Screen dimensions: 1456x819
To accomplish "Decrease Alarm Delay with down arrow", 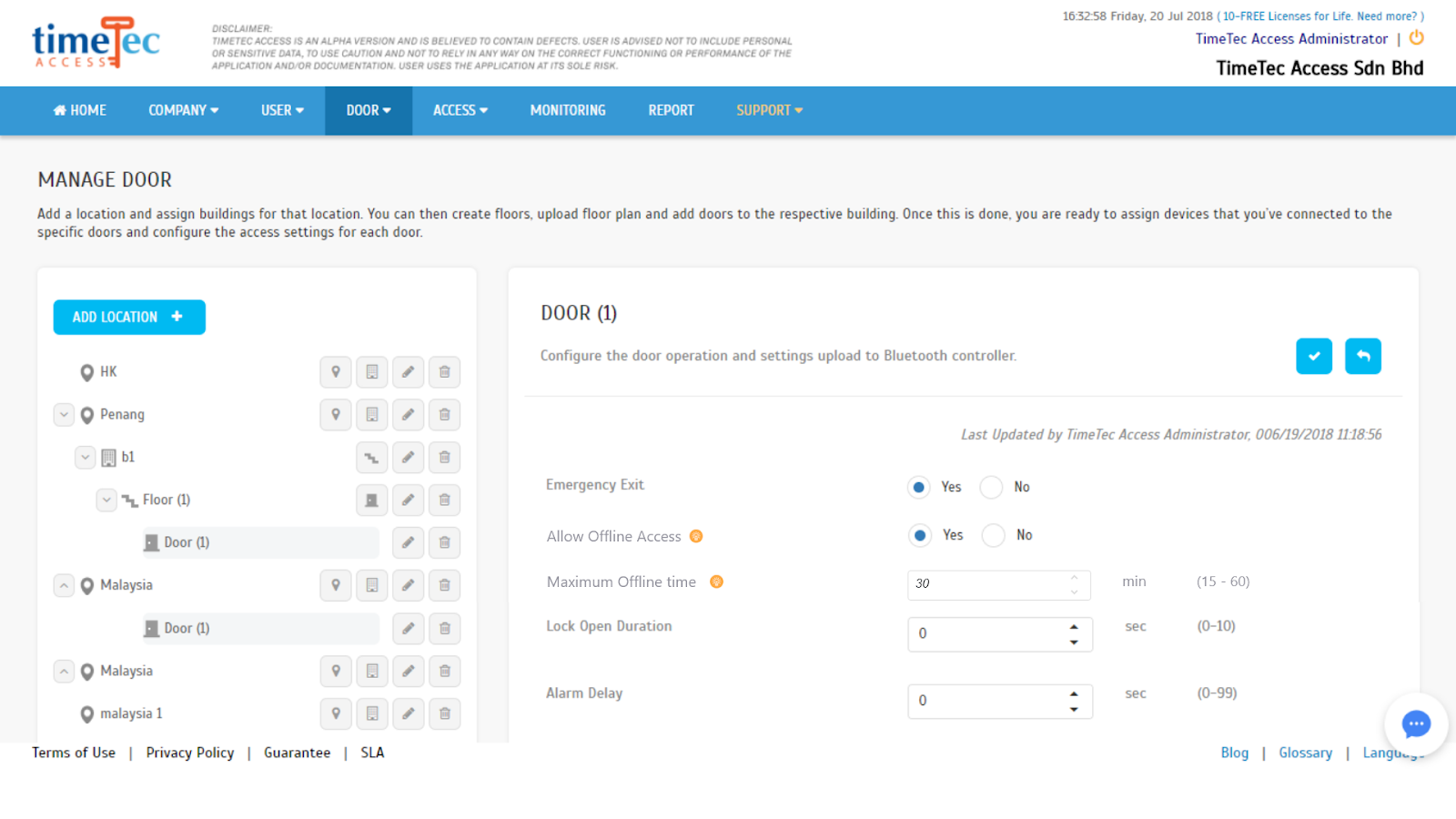I will (1074, 710).
